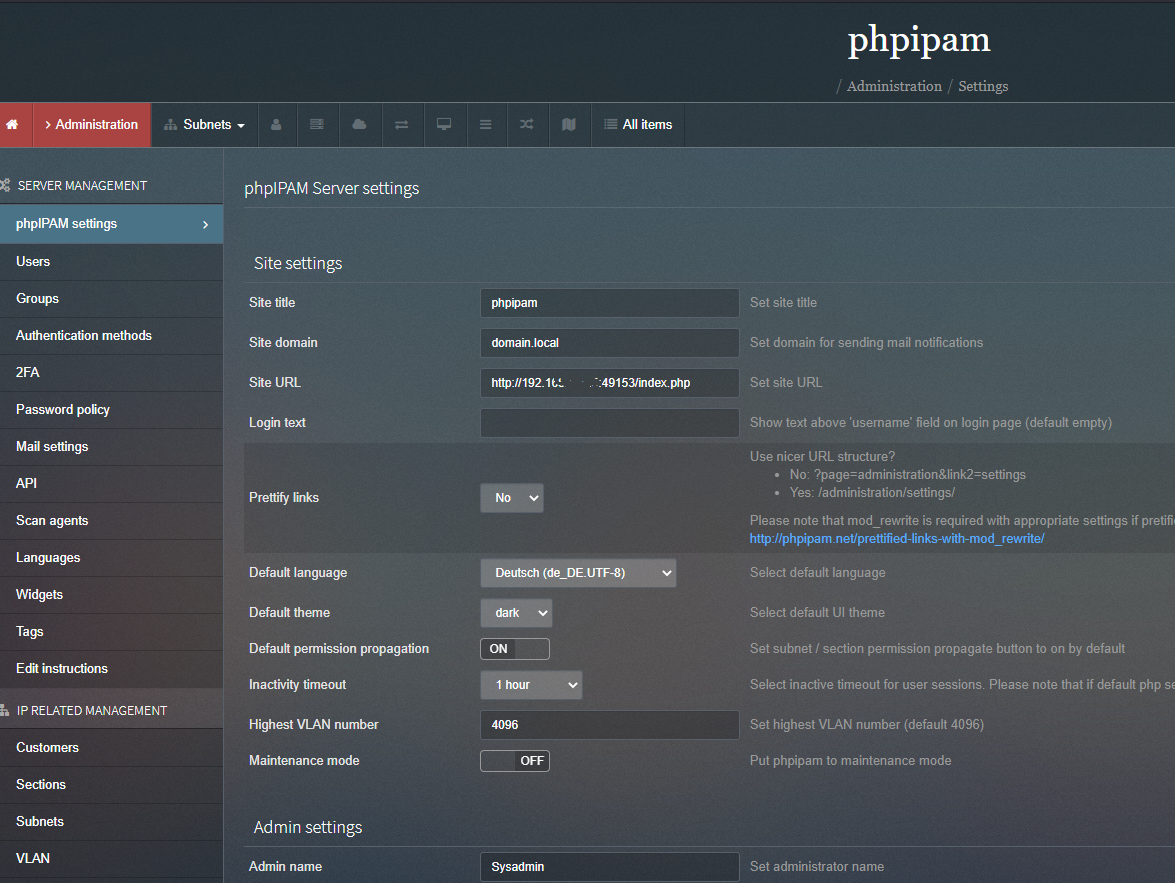The width and height of the screenshot is (1175, 883).
Task: Click the phpipam header title
Action: tap(919, 40)
